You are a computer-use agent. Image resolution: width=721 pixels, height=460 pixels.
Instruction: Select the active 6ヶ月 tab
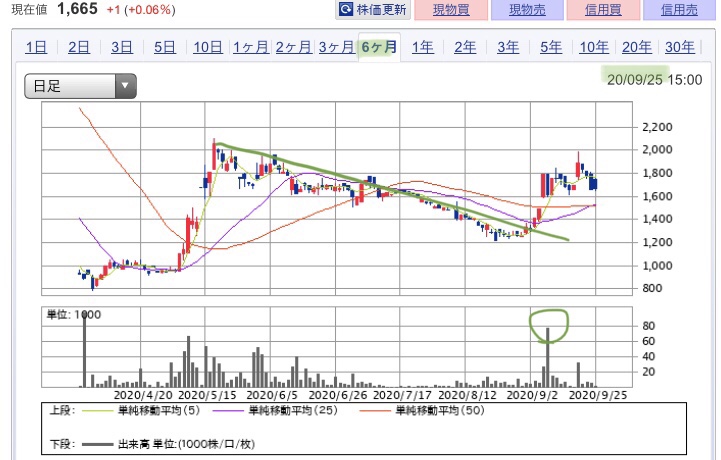[x=379, y=47]
